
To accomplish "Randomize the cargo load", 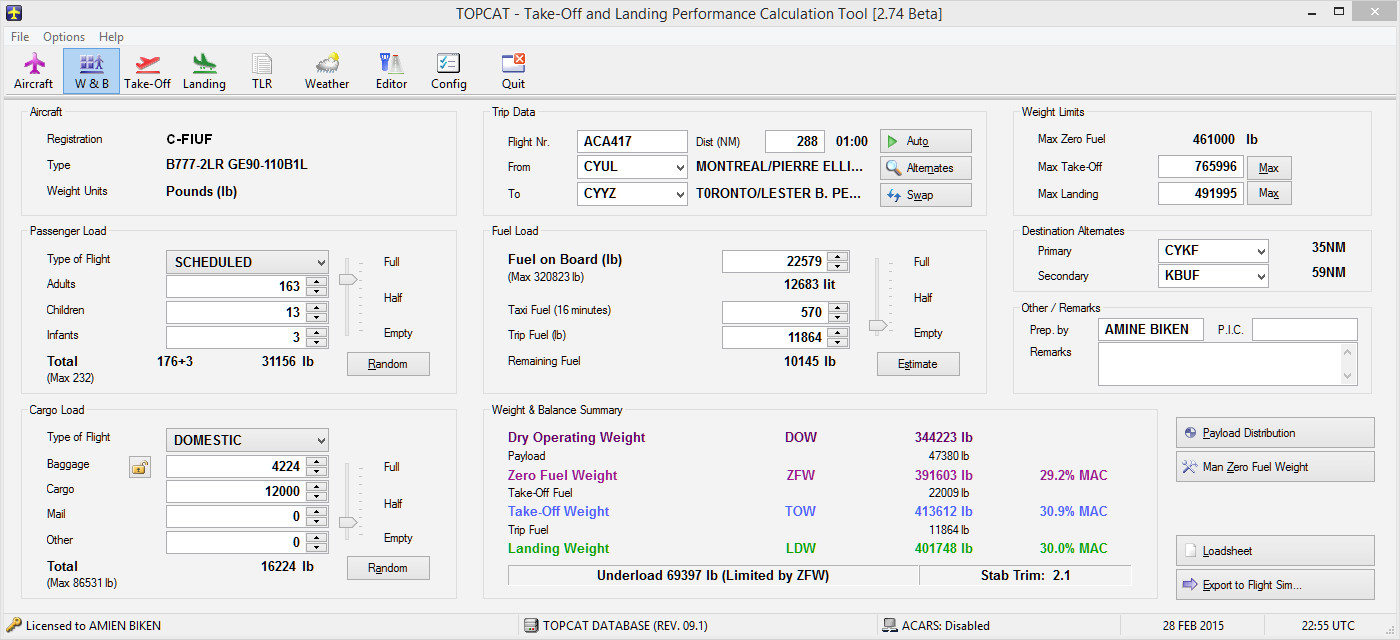I will [x=388, y=568].
